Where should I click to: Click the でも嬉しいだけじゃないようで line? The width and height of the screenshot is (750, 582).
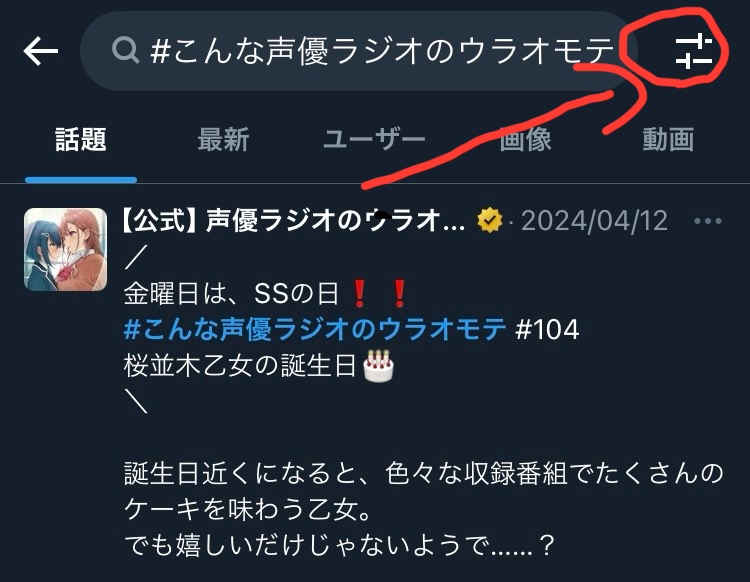(x=339, y=545)
